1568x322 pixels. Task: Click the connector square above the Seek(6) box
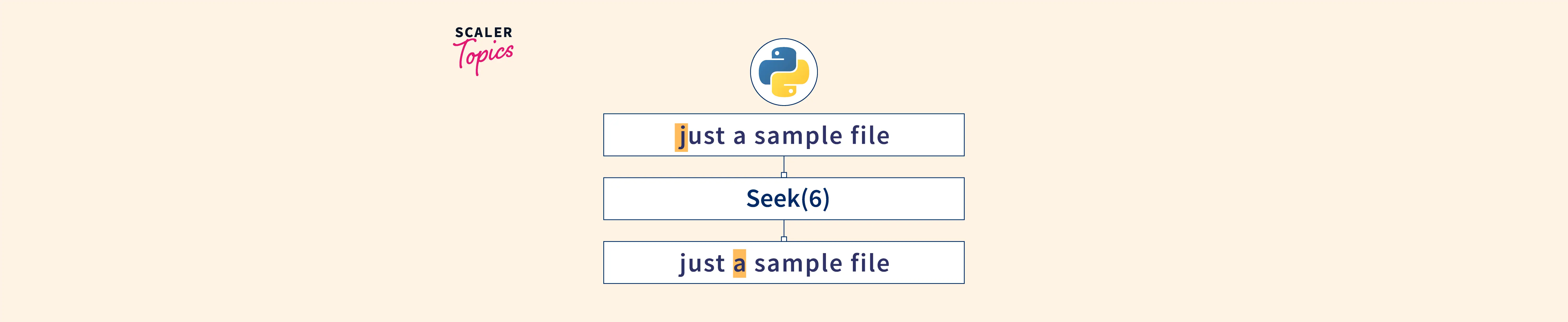784,175
